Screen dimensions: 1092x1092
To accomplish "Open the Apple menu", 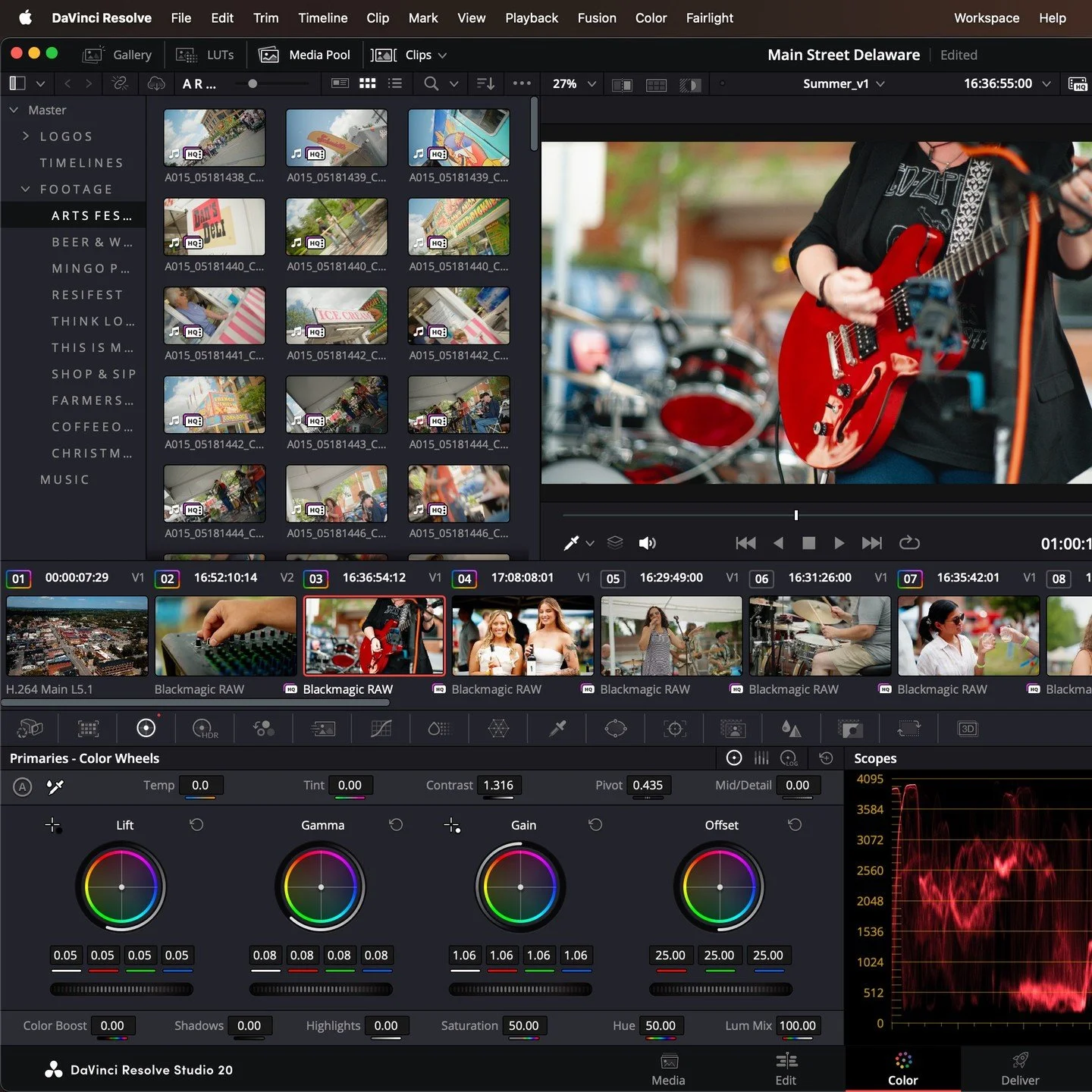I will click(x=25, y=17).
